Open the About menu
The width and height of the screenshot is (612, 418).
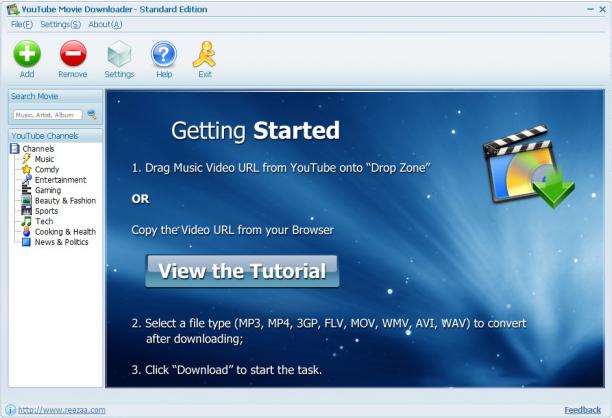(105, 25)
